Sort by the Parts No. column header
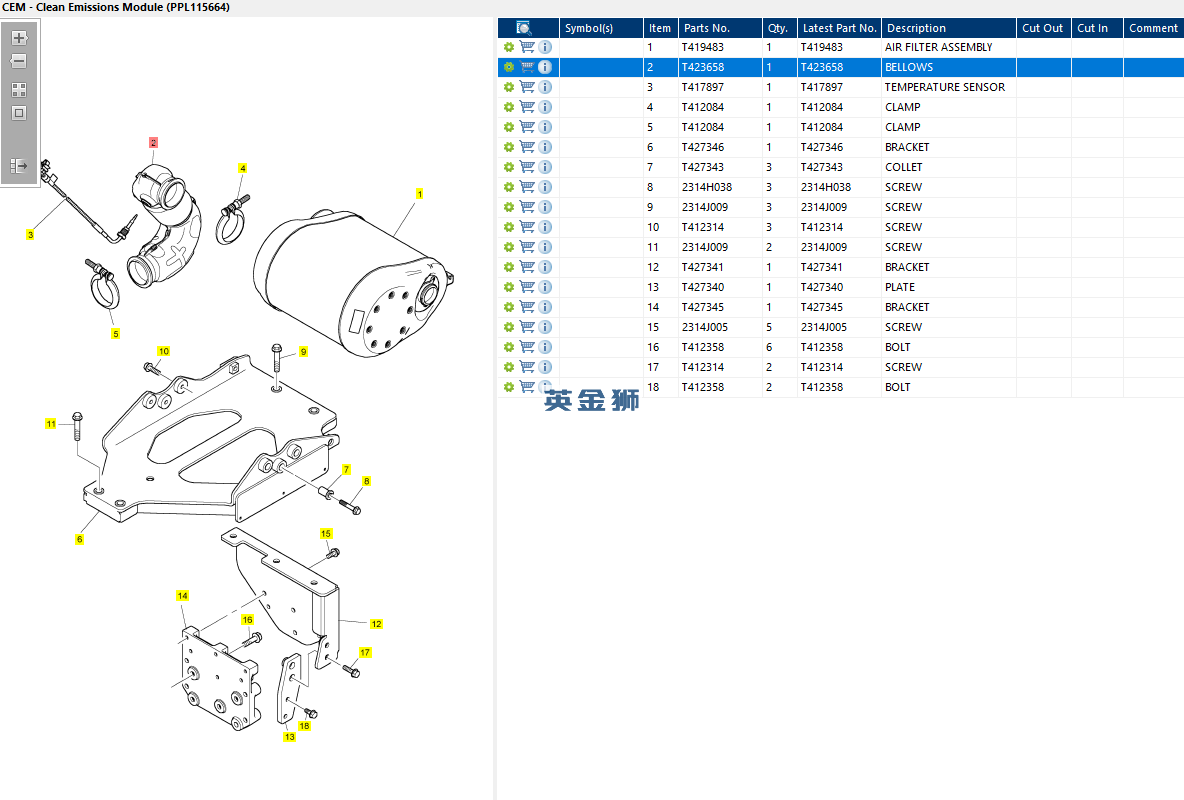Viewport: 1184px width, 800px height. tap(720, 28)
